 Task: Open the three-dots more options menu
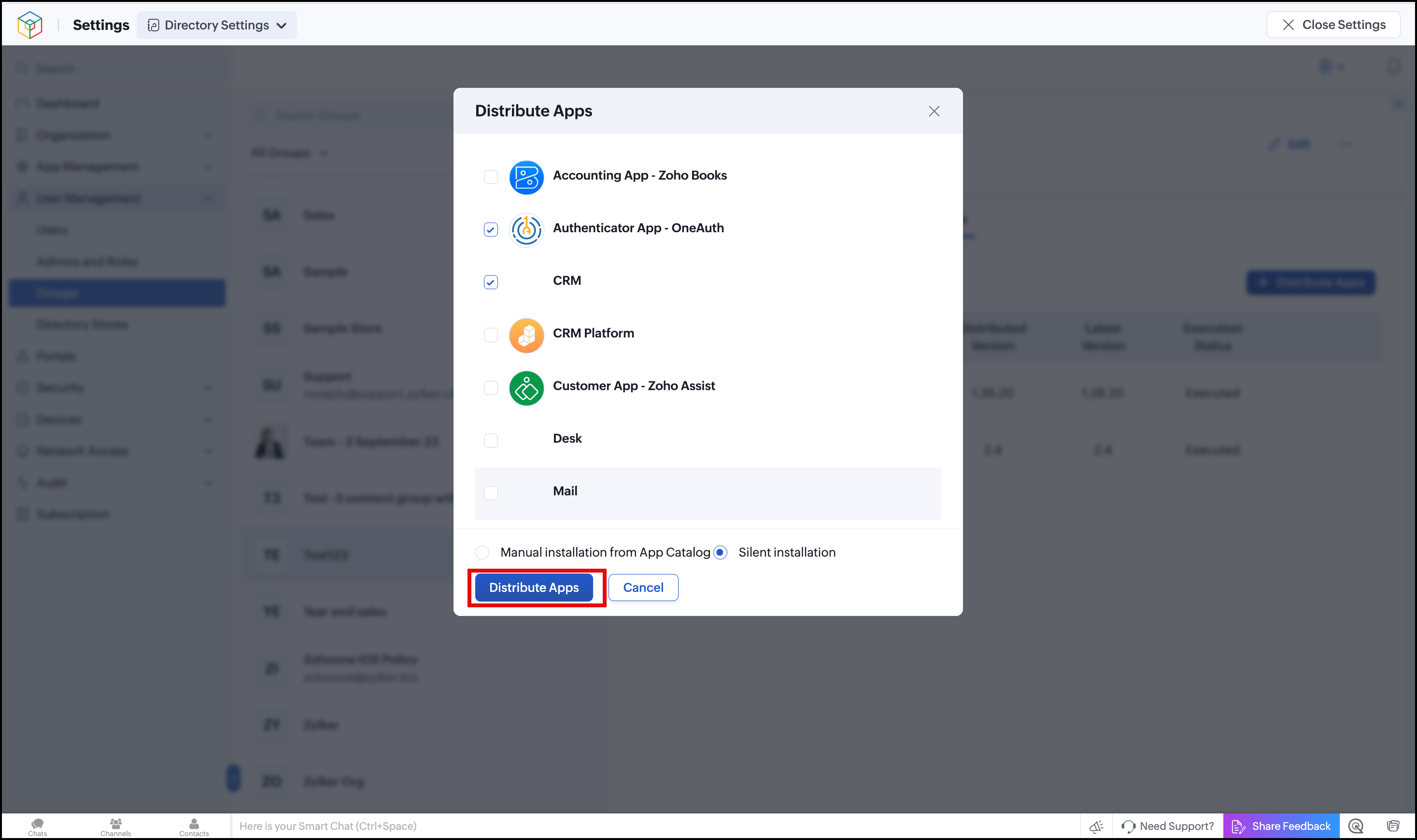coord(1346,144)
